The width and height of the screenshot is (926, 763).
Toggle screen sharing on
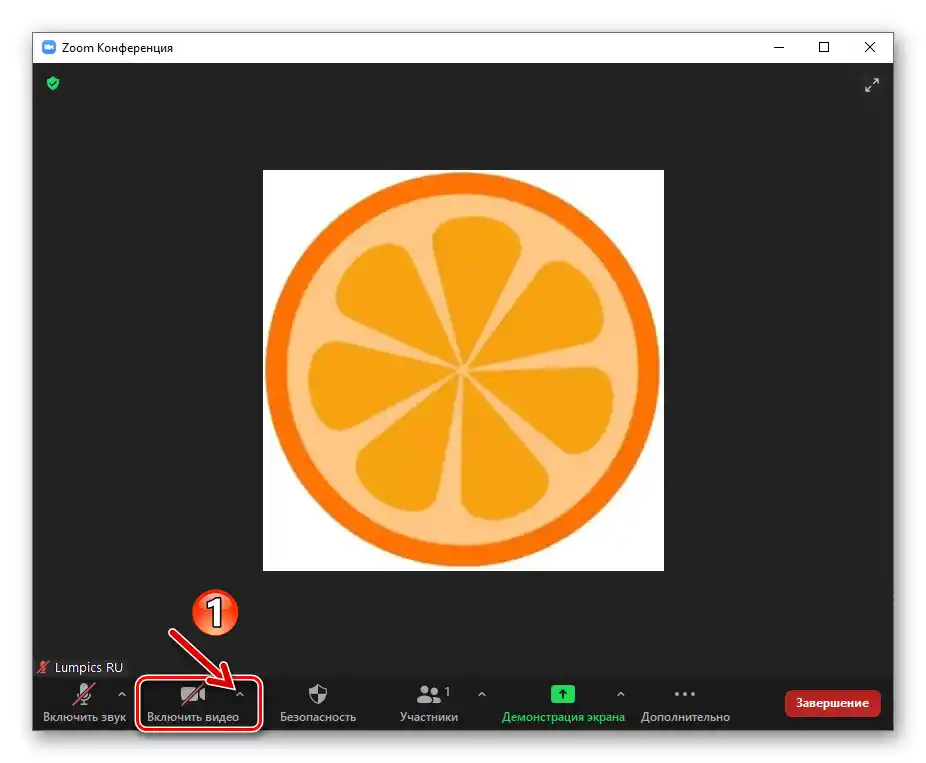562,703
